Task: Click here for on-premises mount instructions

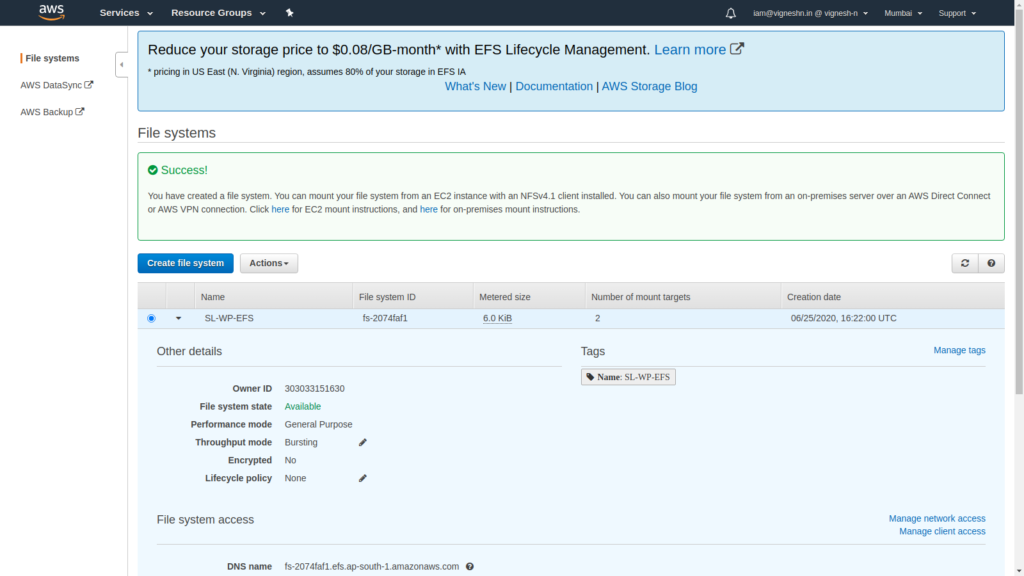Action: [x=428, y=210]
